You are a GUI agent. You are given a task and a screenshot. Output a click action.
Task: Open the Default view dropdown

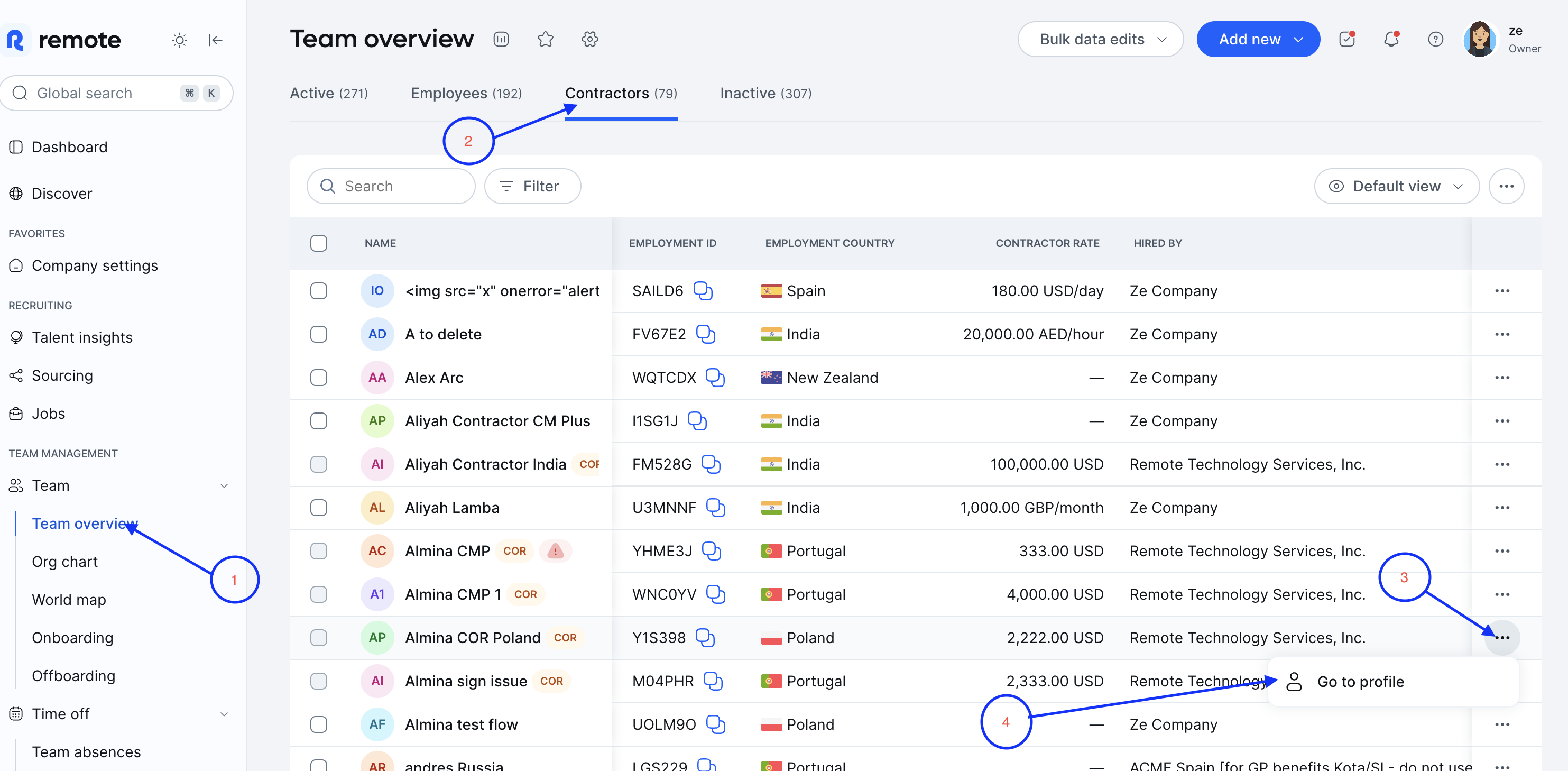point(1396,186)
